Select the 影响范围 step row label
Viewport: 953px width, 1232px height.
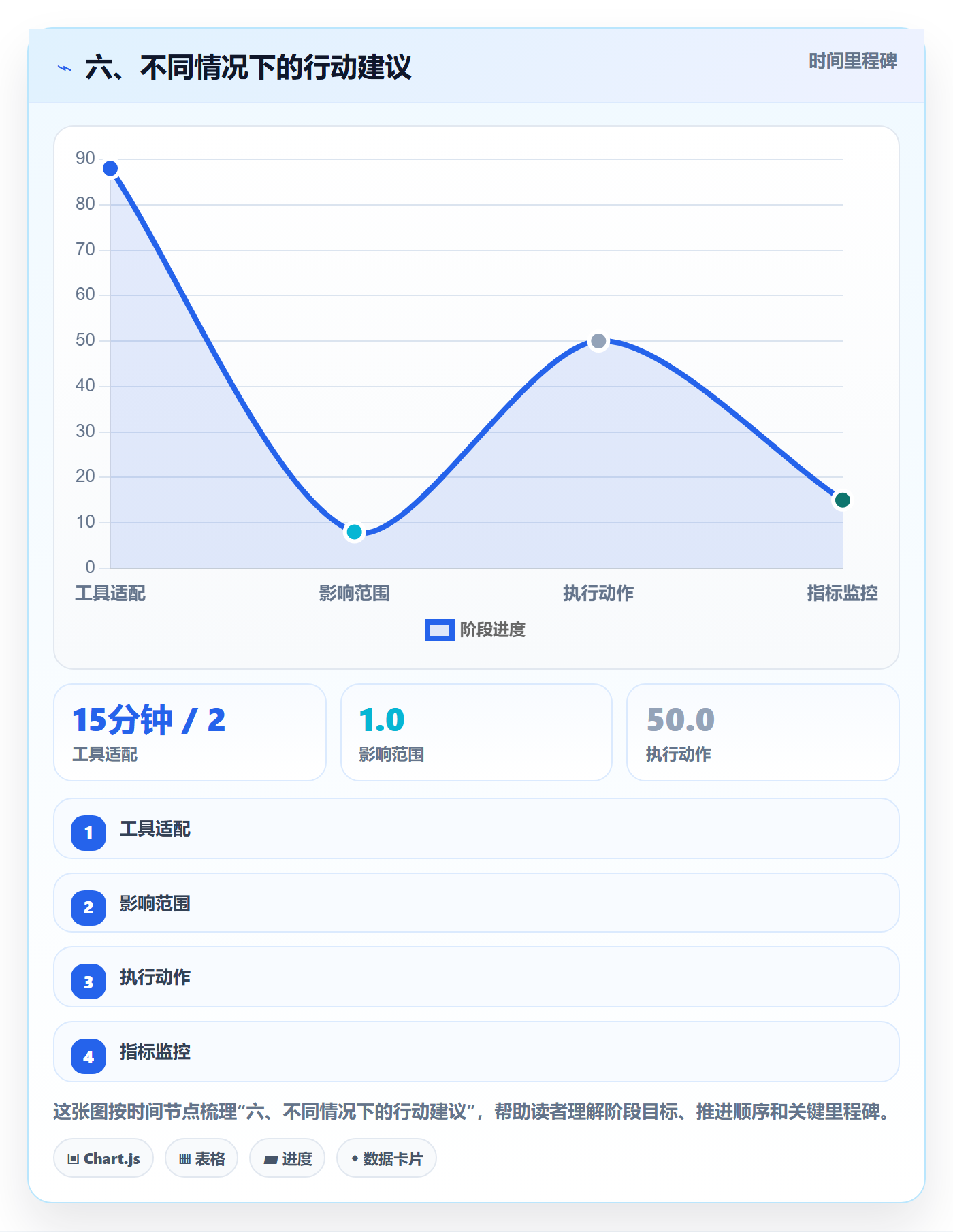[x=155, y=904]
